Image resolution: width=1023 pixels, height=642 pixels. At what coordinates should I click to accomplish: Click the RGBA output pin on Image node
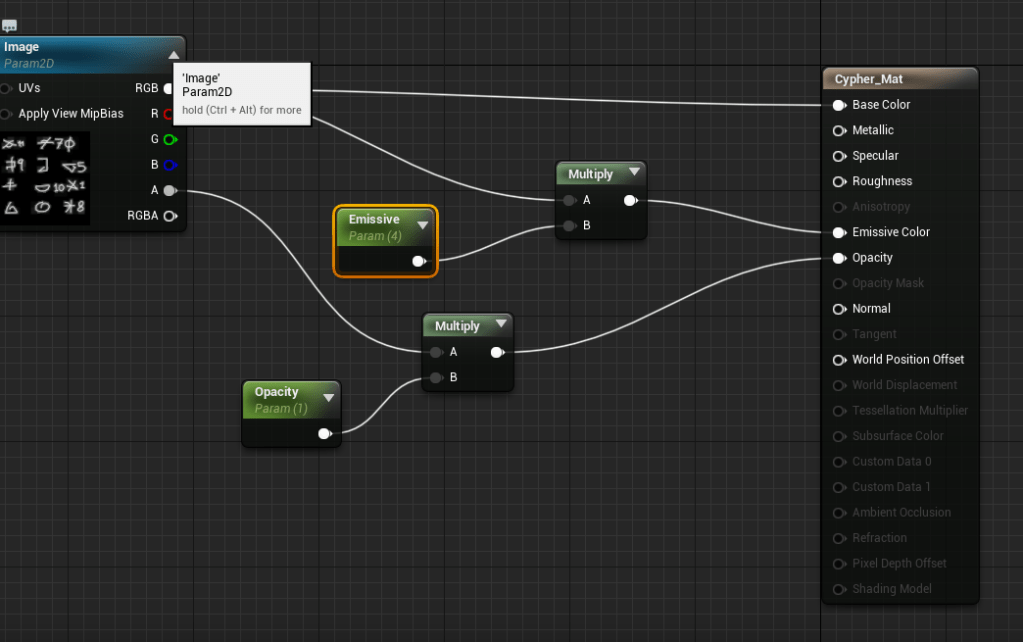pos(169,216)
